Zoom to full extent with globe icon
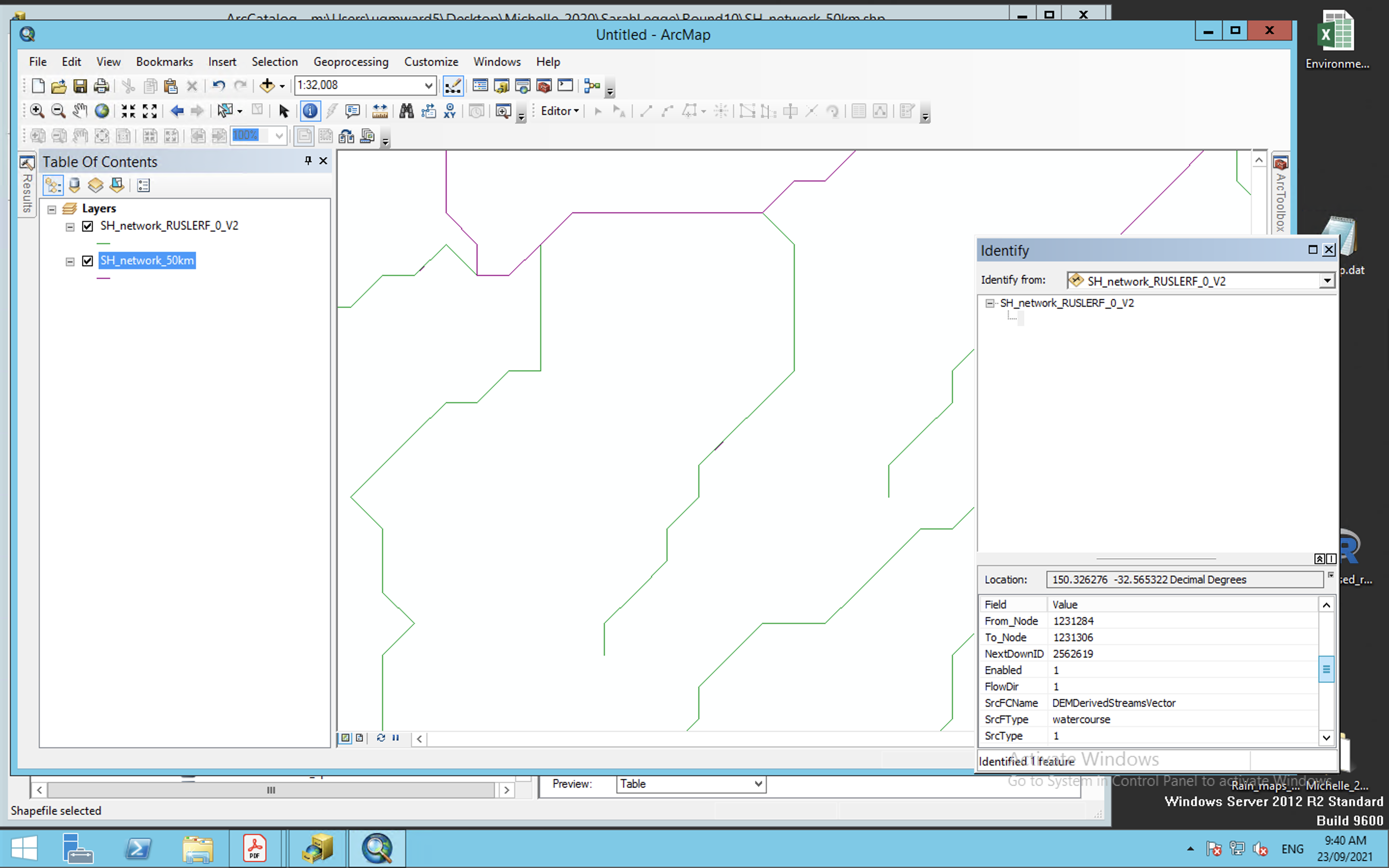This screenshot has width=1389, height=868. pos(102,111)
